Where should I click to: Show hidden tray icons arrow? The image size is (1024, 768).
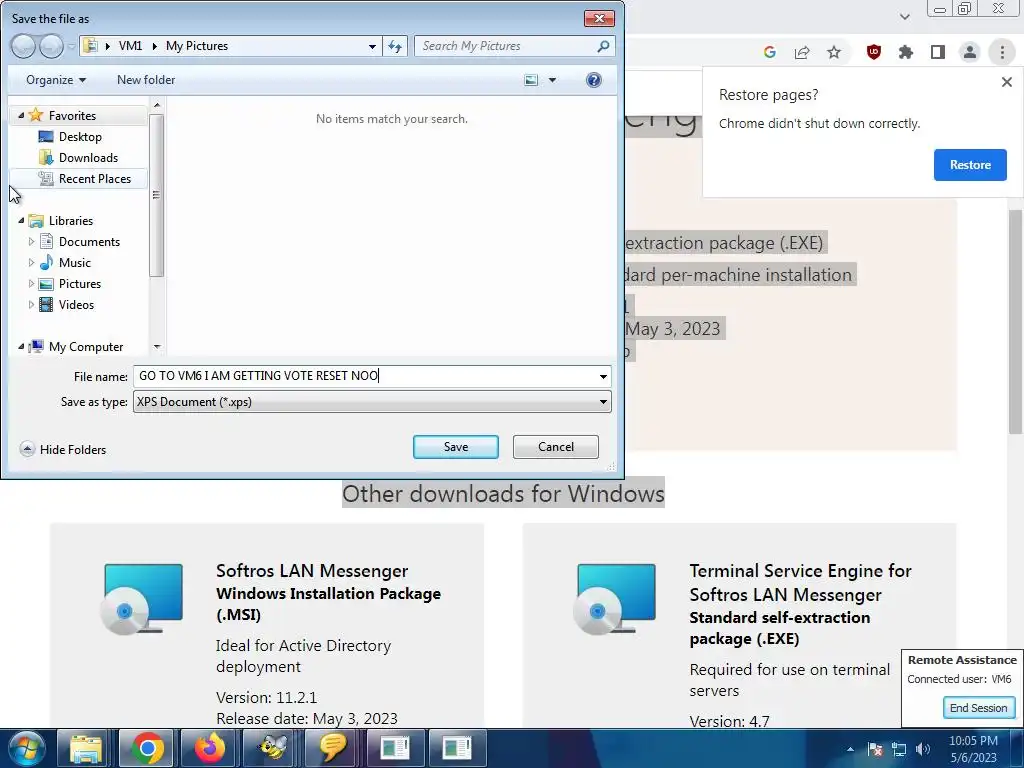(850, 749)
